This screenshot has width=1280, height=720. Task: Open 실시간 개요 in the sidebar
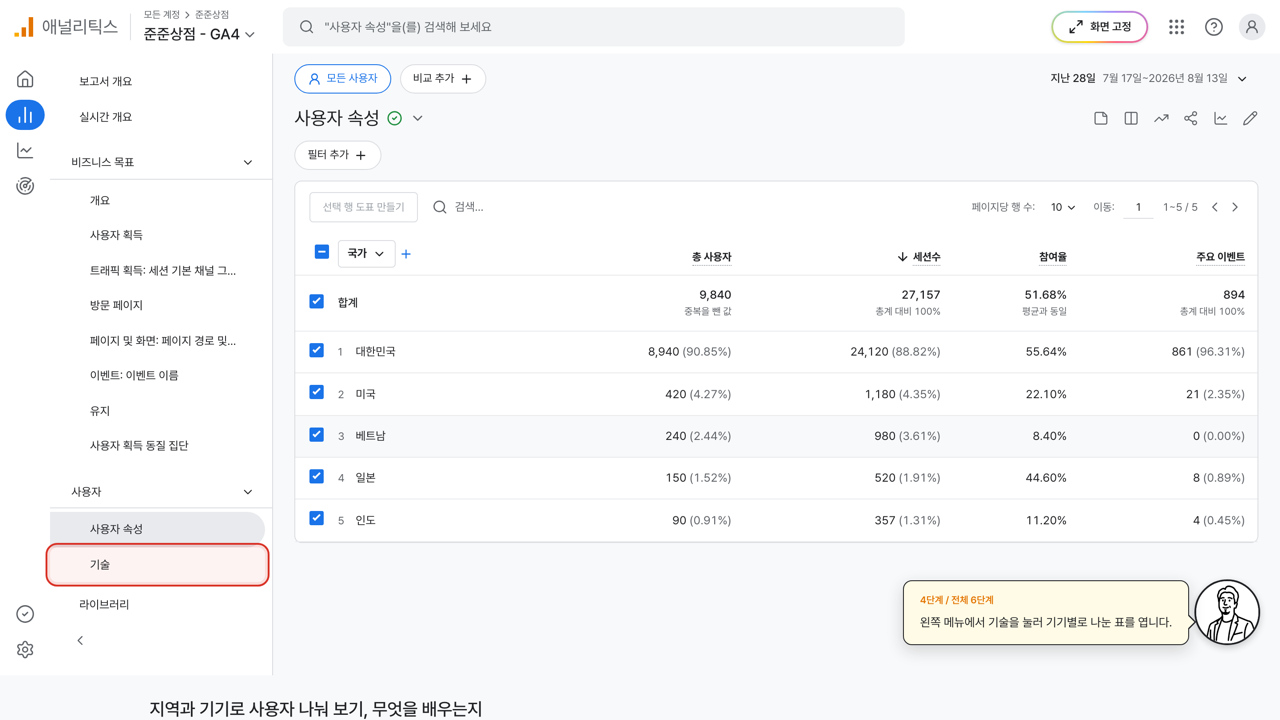coord(106,117)
